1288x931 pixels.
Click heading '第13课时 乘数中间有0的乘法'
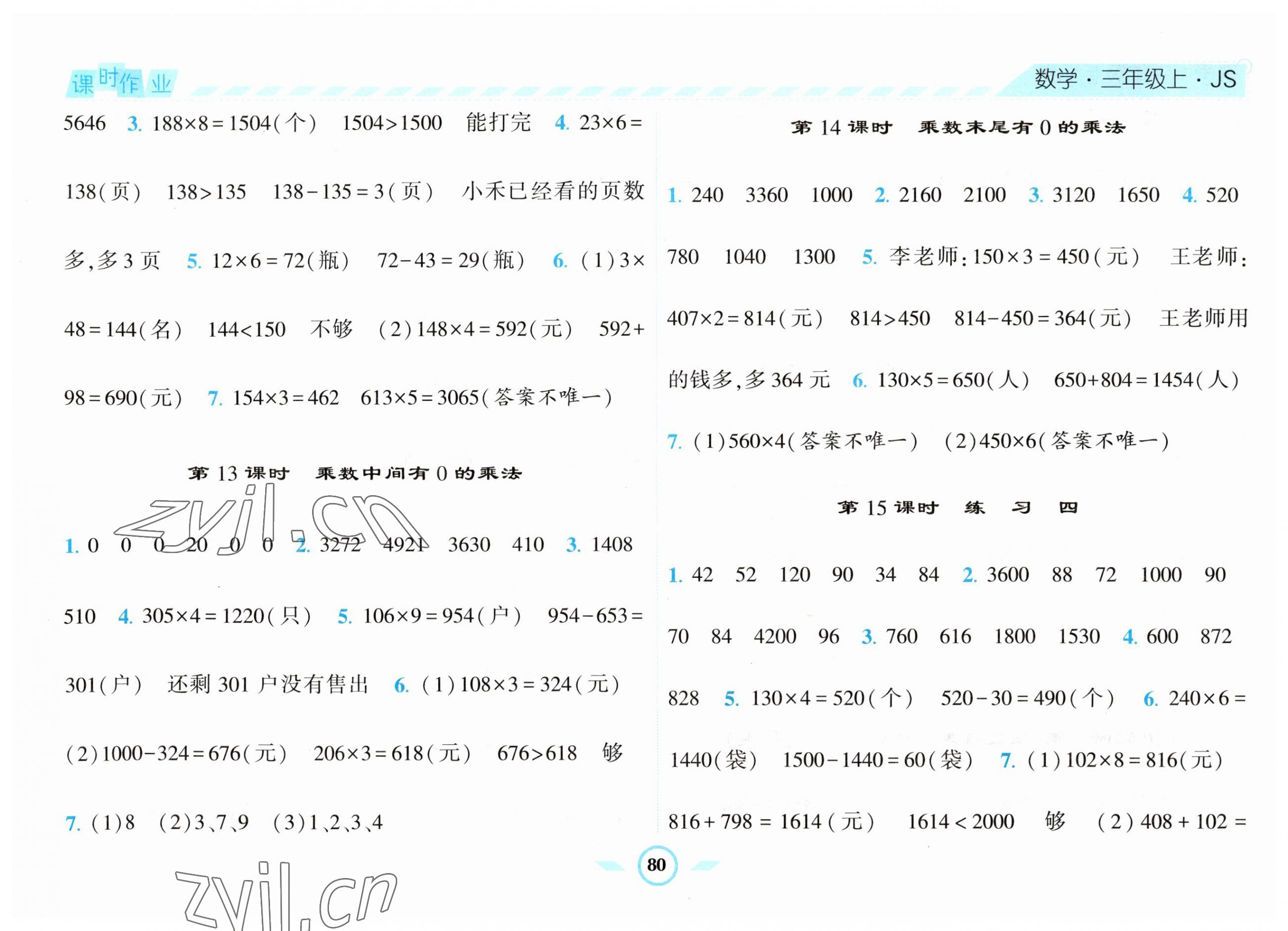(x=355, y=472)
